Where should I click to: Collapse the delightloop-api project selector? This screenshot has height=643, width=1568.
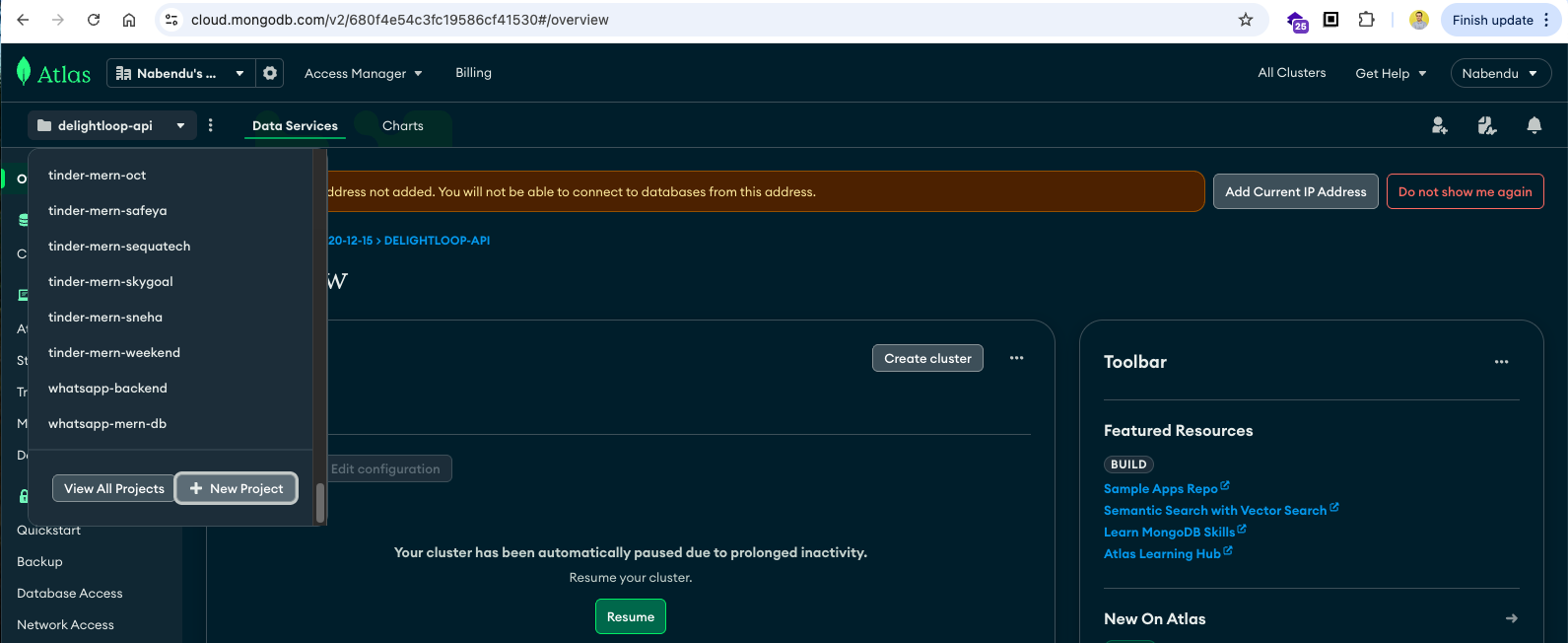coord(111,125)
